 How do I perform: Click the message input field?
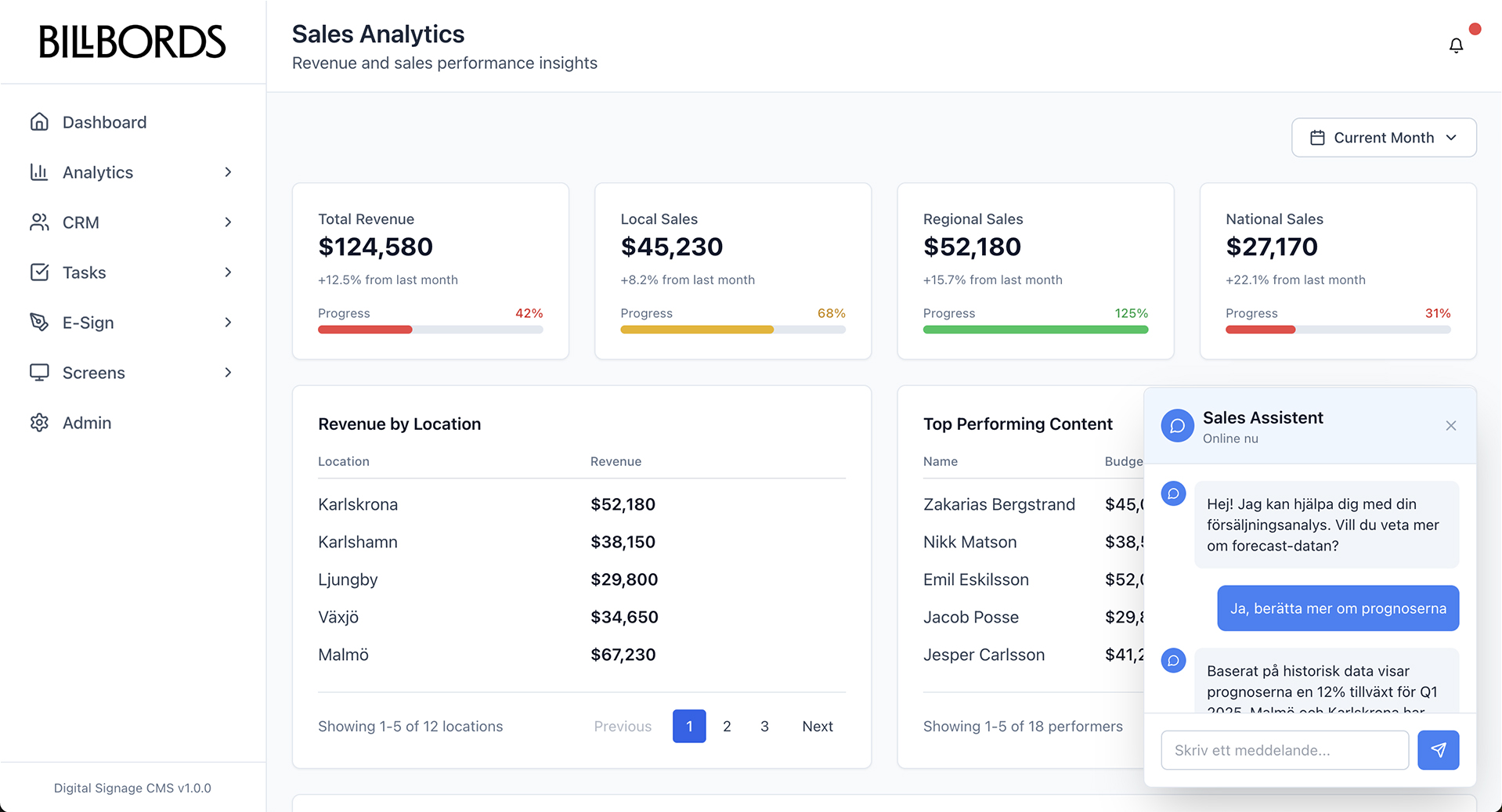tap(1284, 749)
